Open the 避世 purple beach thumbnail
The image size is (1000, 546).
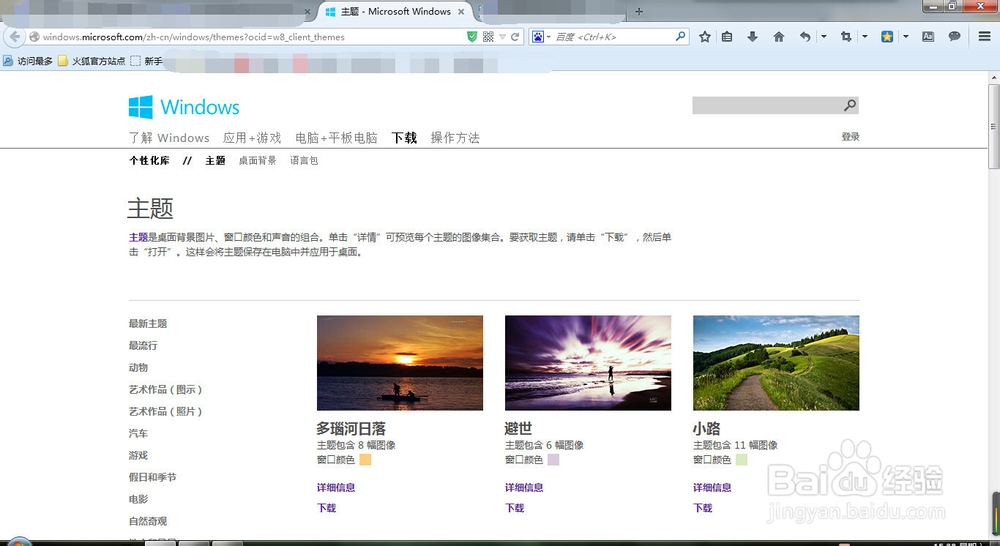click(x=588, y=363)
